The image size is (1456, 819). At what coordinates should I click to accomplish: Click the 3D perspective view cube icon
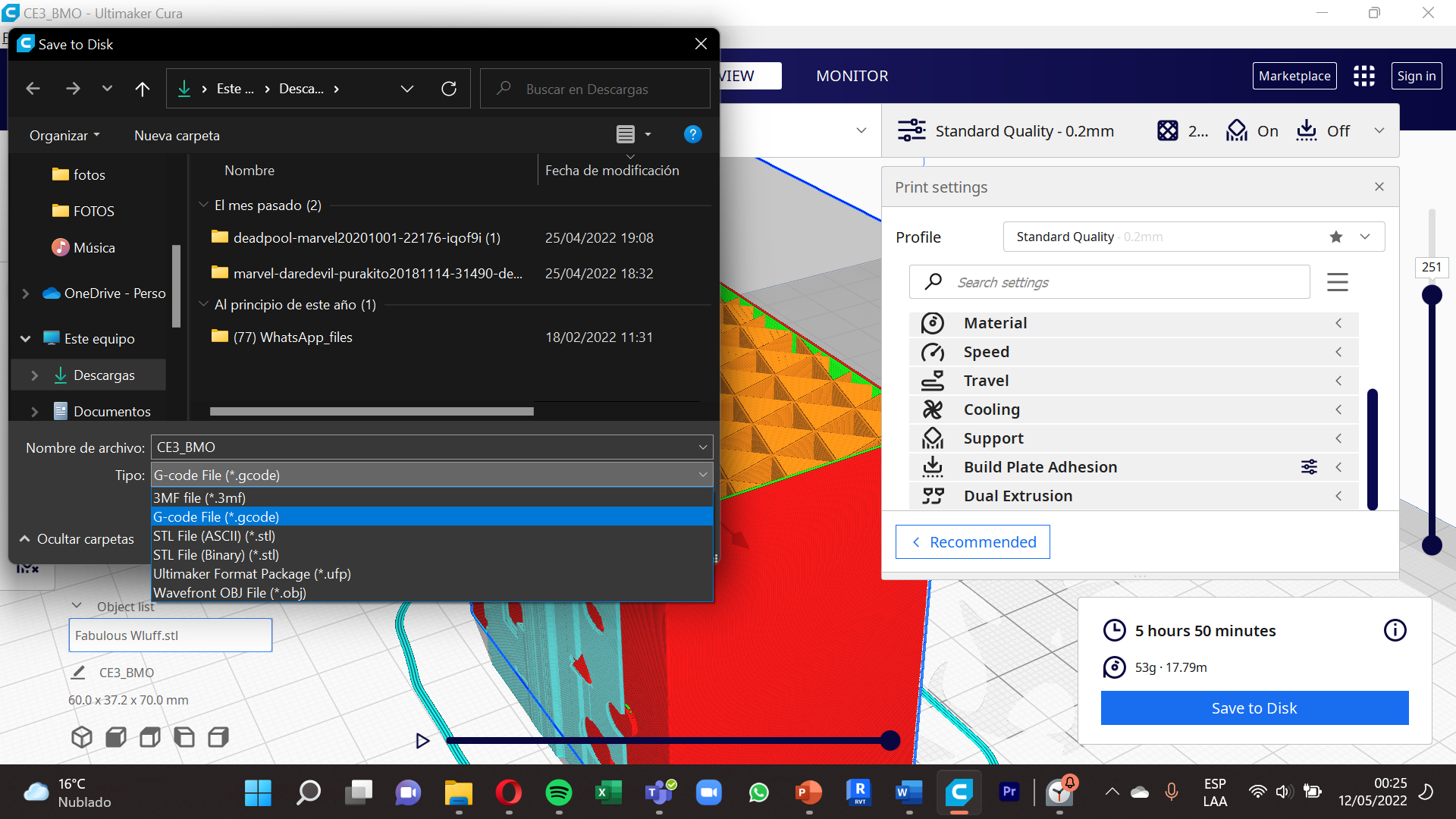(x=82, y=737)
